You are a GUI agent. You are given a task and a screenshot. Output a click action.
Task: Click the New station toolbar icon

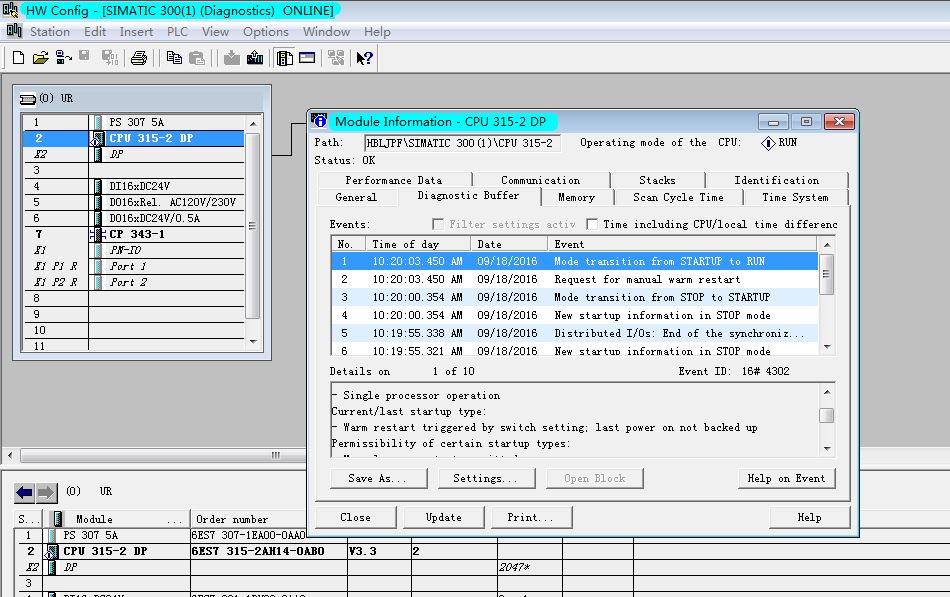pos(18,58)
